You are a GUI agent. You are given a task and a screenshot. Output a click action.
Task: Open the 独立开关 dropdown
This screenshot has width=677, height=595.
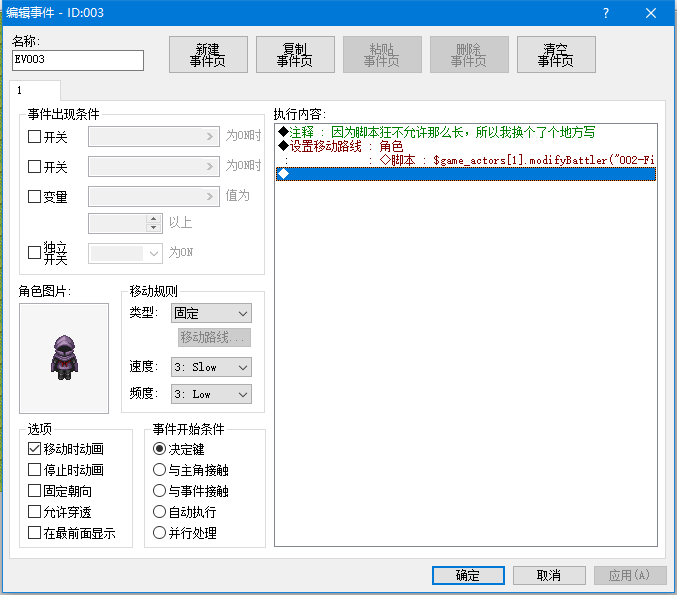125,253
